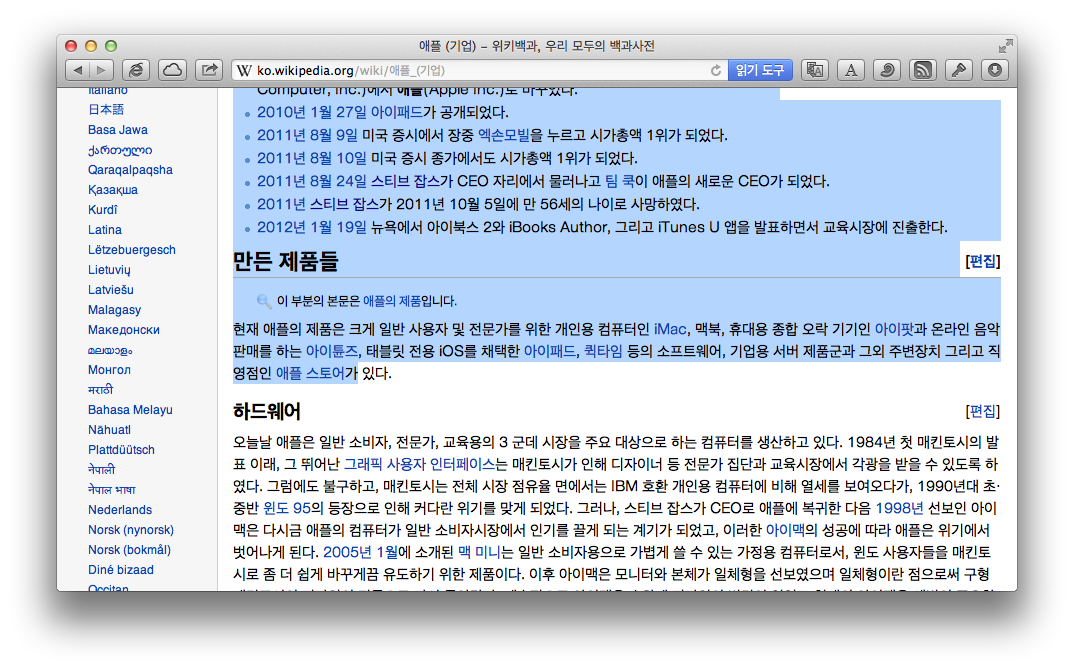
Task: Open the 엑손모빌 link
Action: click(x=503, y=136)
